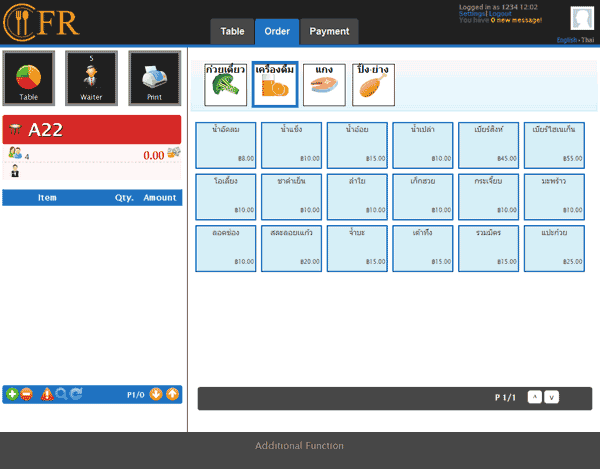Click the magnifier search icon in order bar

[61, 394]
